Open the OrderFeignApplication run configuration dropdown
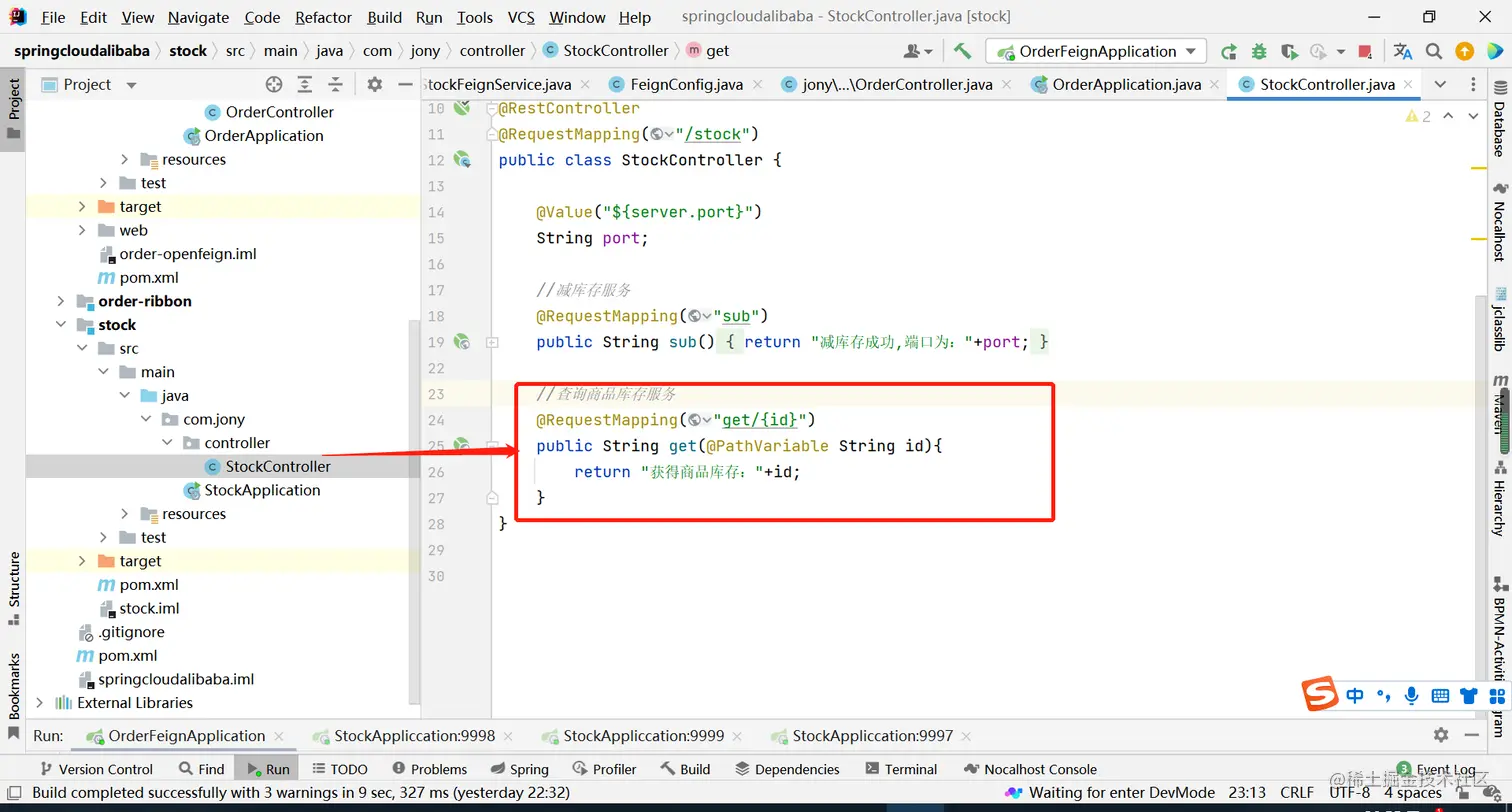1512x812 pixels. (x=1096, y=51)
